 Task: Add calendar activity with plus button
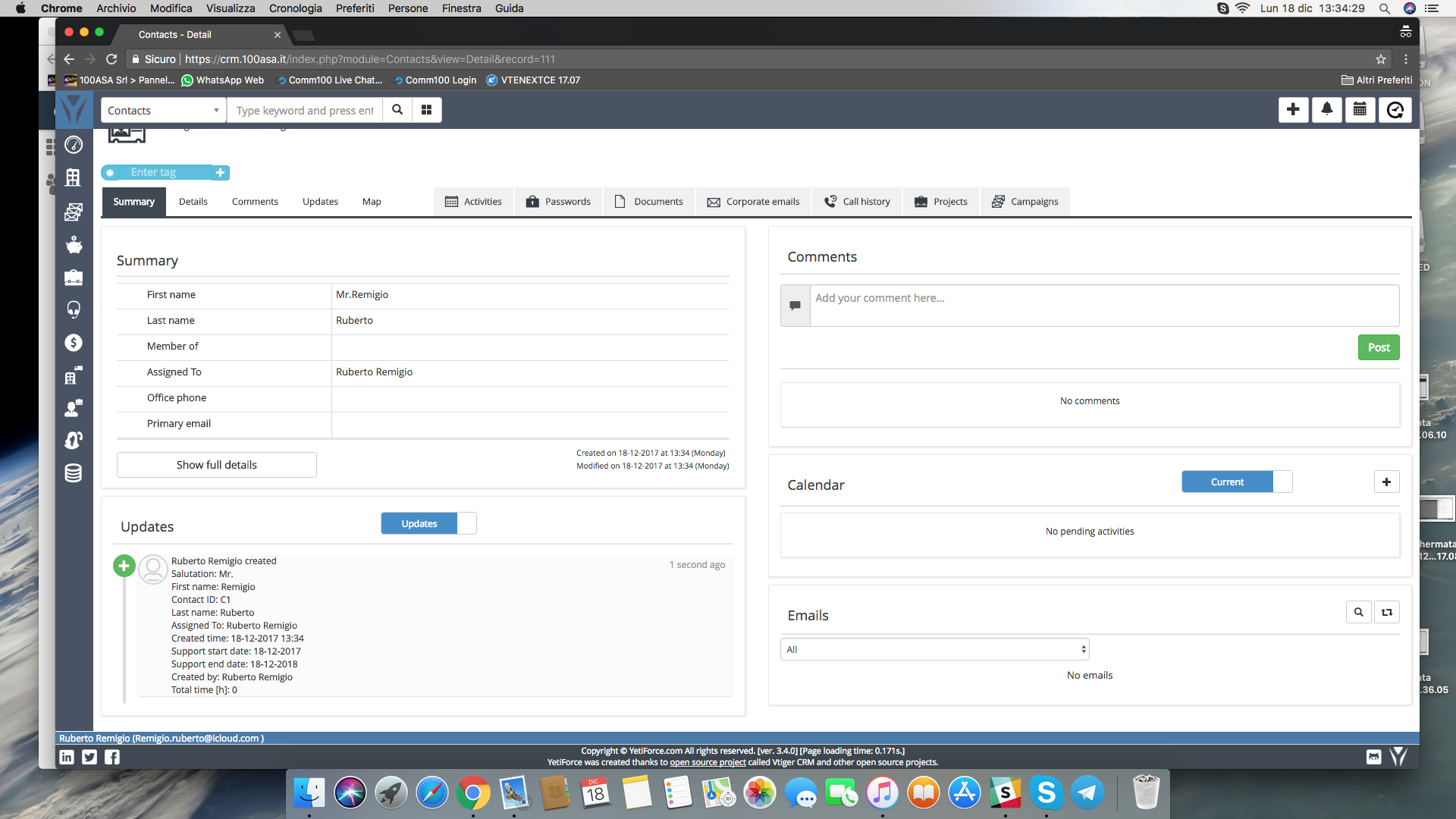coord(1386,482)
